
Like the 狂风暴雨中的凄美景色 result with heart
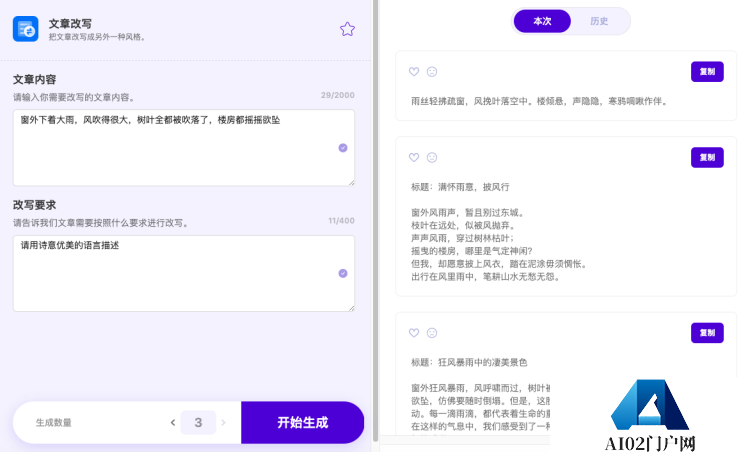tap(414, 333)
